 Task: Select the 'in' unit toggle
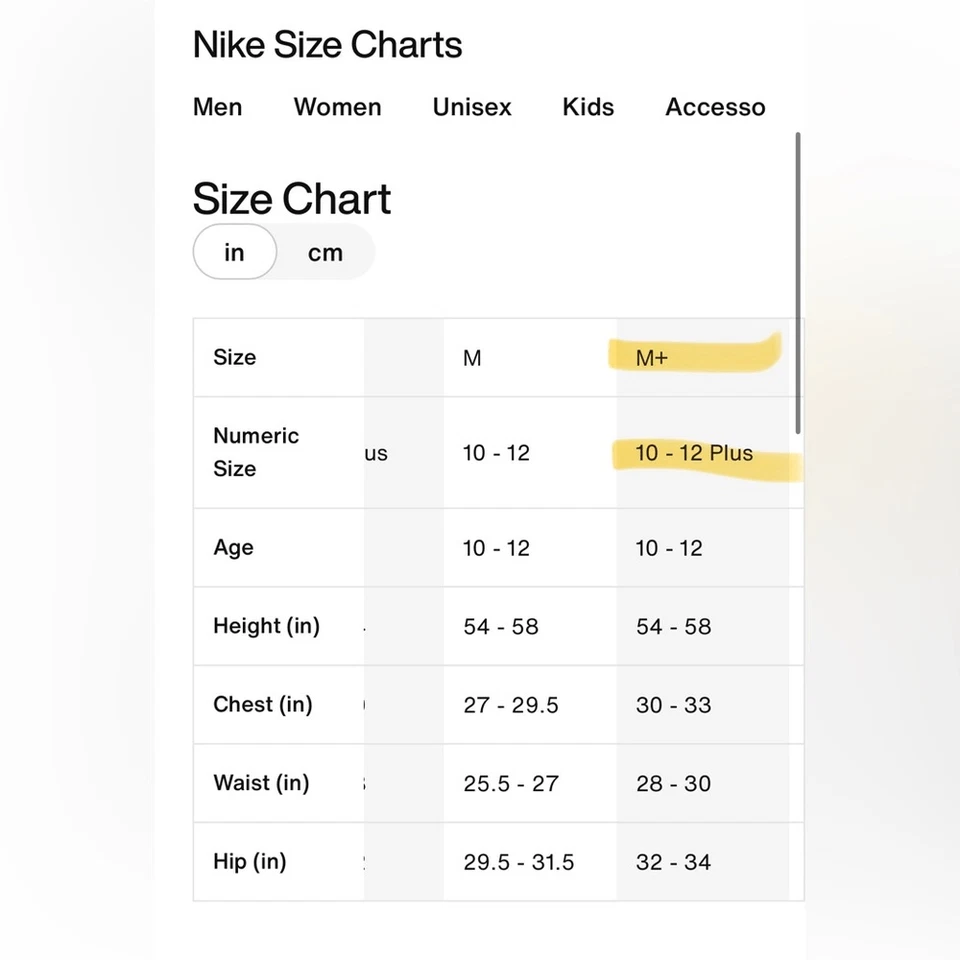(x=234, y=252)
